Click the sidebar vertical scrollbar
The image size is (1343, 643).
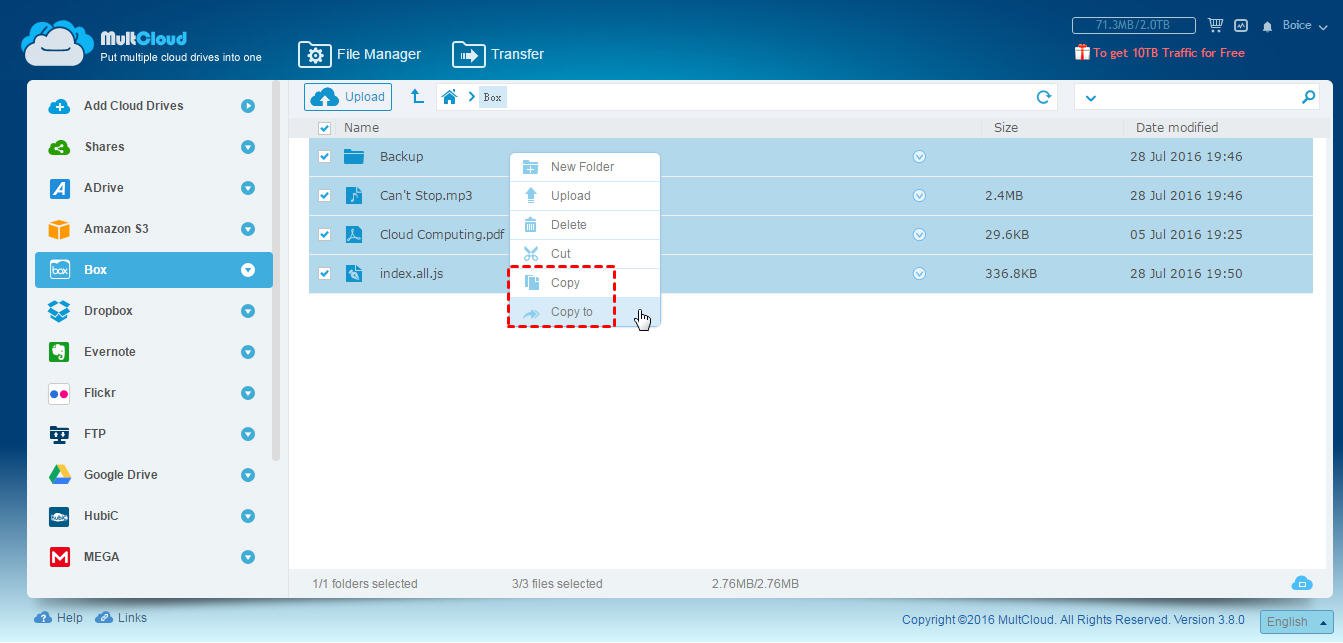coord(276,270)
